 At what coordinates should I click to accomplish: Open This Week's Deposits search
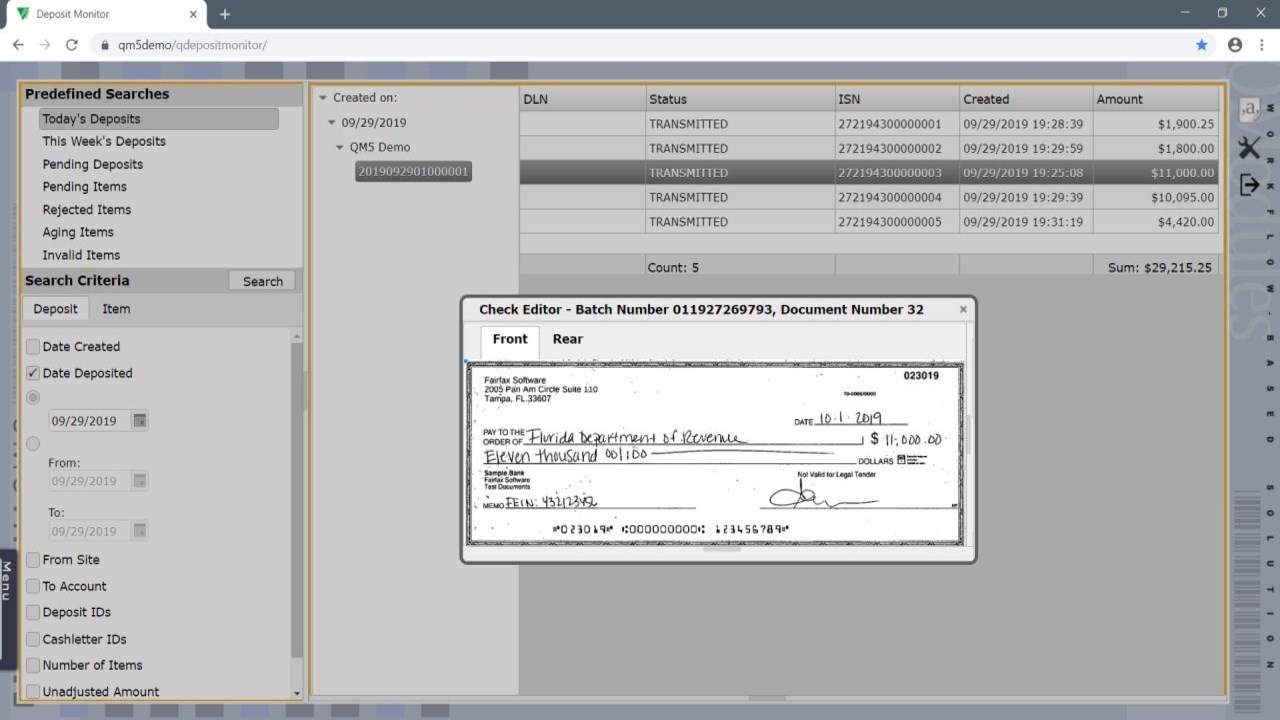coord(104,142)
